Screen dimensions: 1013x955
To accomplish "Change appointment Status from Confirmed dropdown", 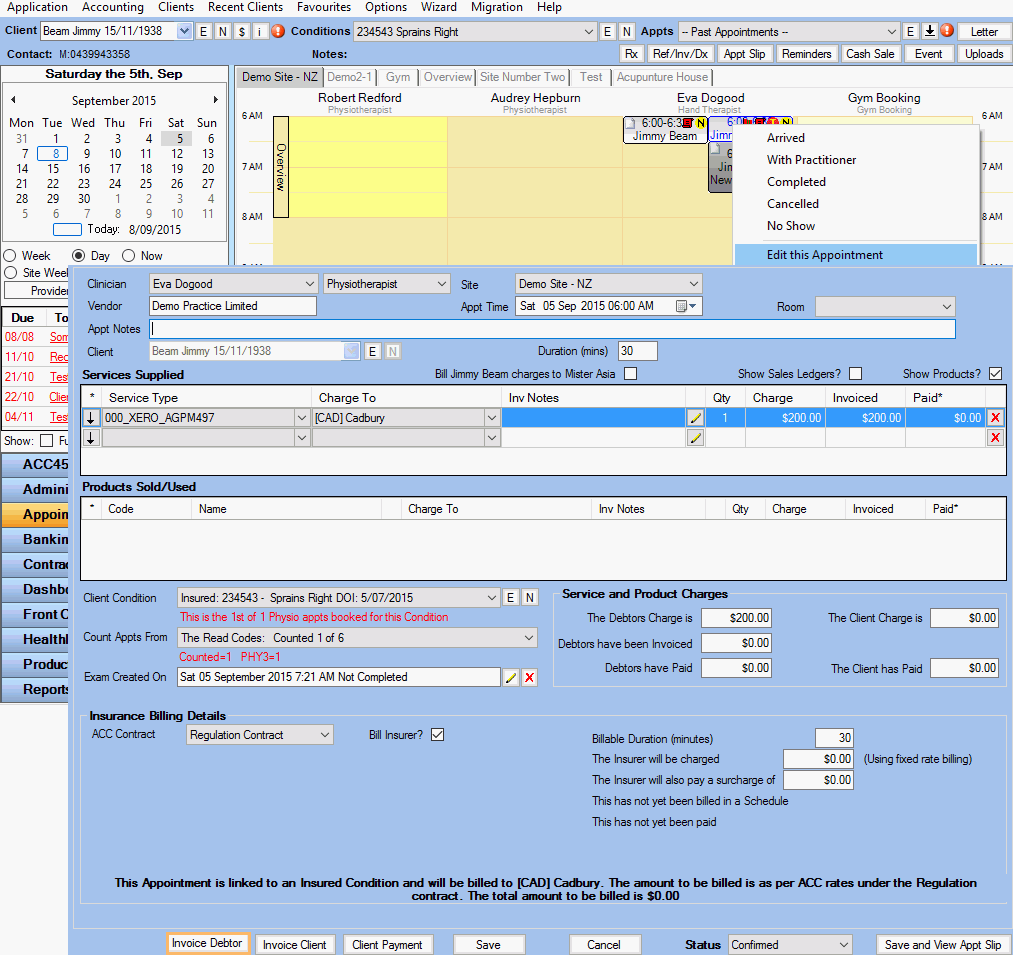I will click(x=789, y=944).
